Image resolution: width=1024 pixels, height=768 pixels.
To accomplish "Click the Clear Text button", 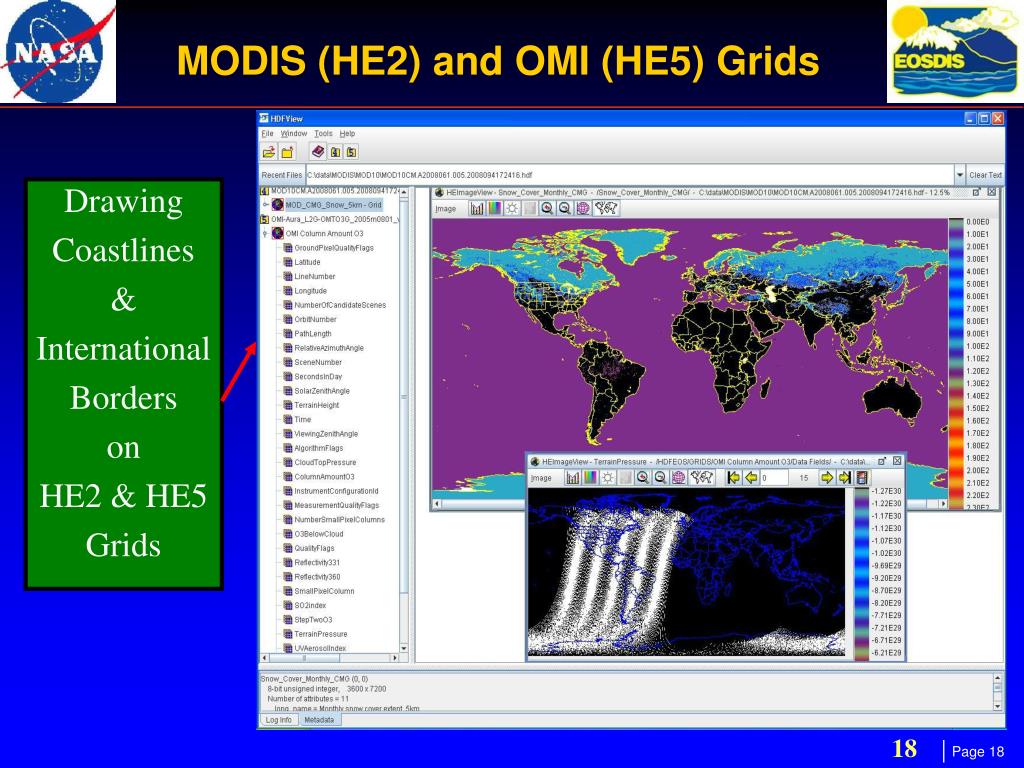I will pyautogui.click(x=985, y=175).
